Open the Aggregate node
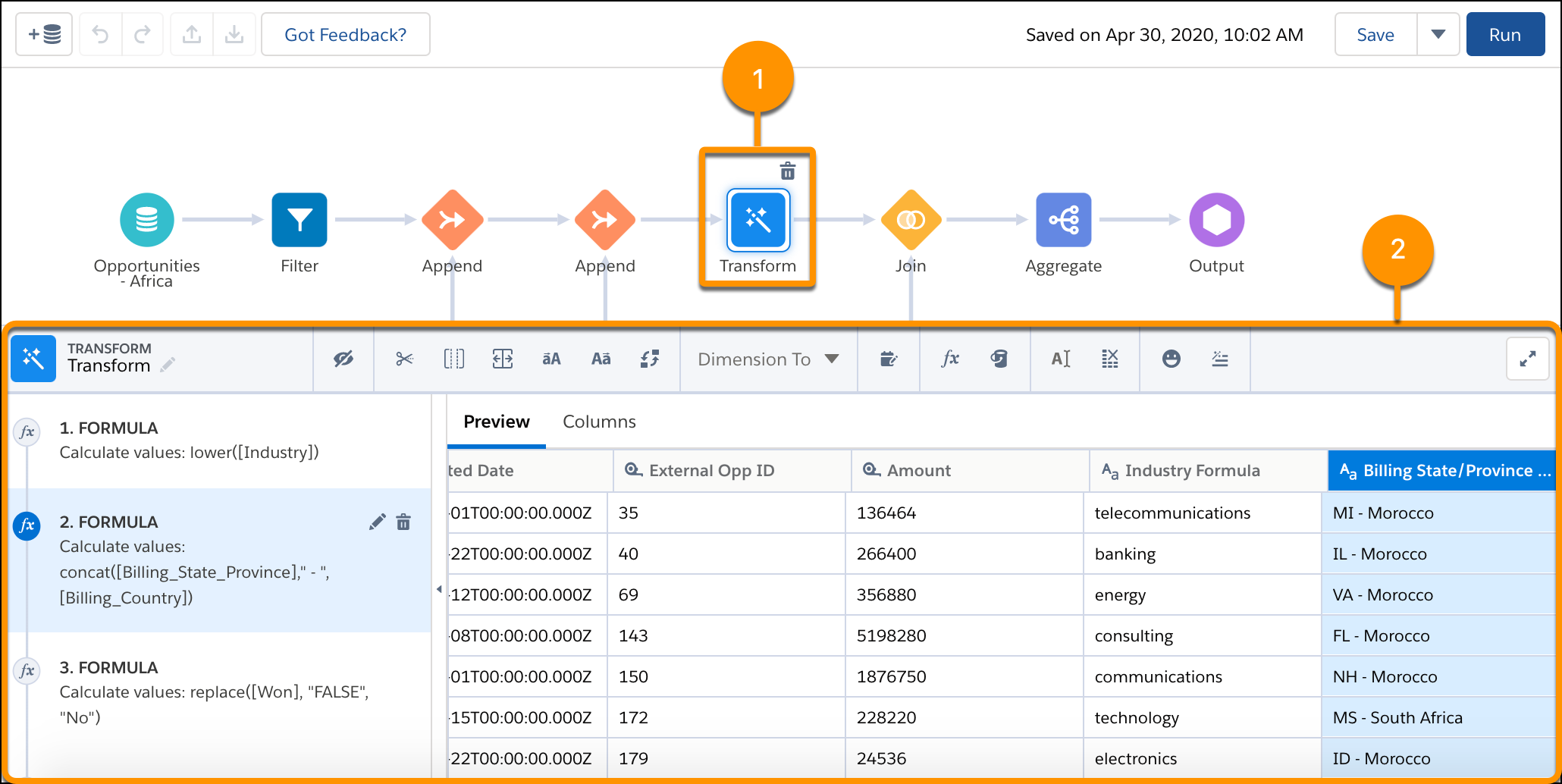The width and height of the screenshot is (1562, 784). [x=1063, y=220]
